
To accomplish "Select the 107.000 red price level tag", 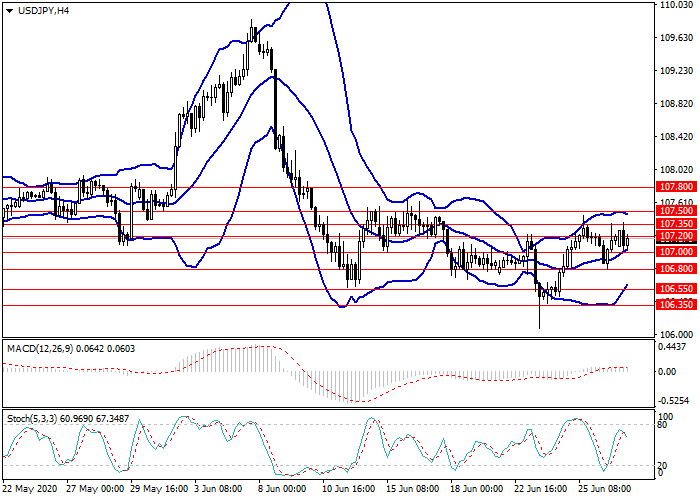I will (676, 253).
